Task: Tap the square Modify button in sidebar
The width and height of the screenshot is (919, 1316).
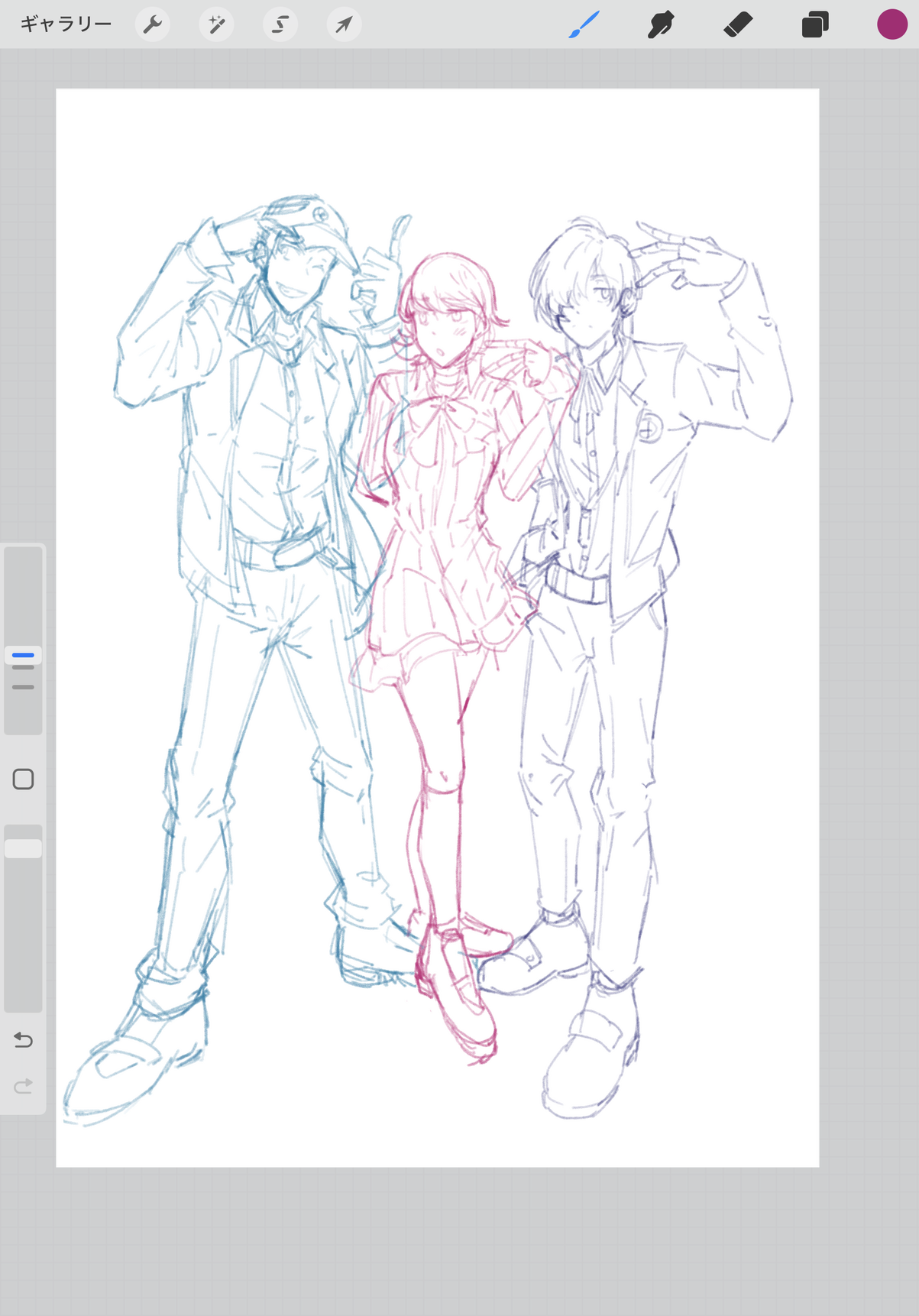Action: pos(23,780)
